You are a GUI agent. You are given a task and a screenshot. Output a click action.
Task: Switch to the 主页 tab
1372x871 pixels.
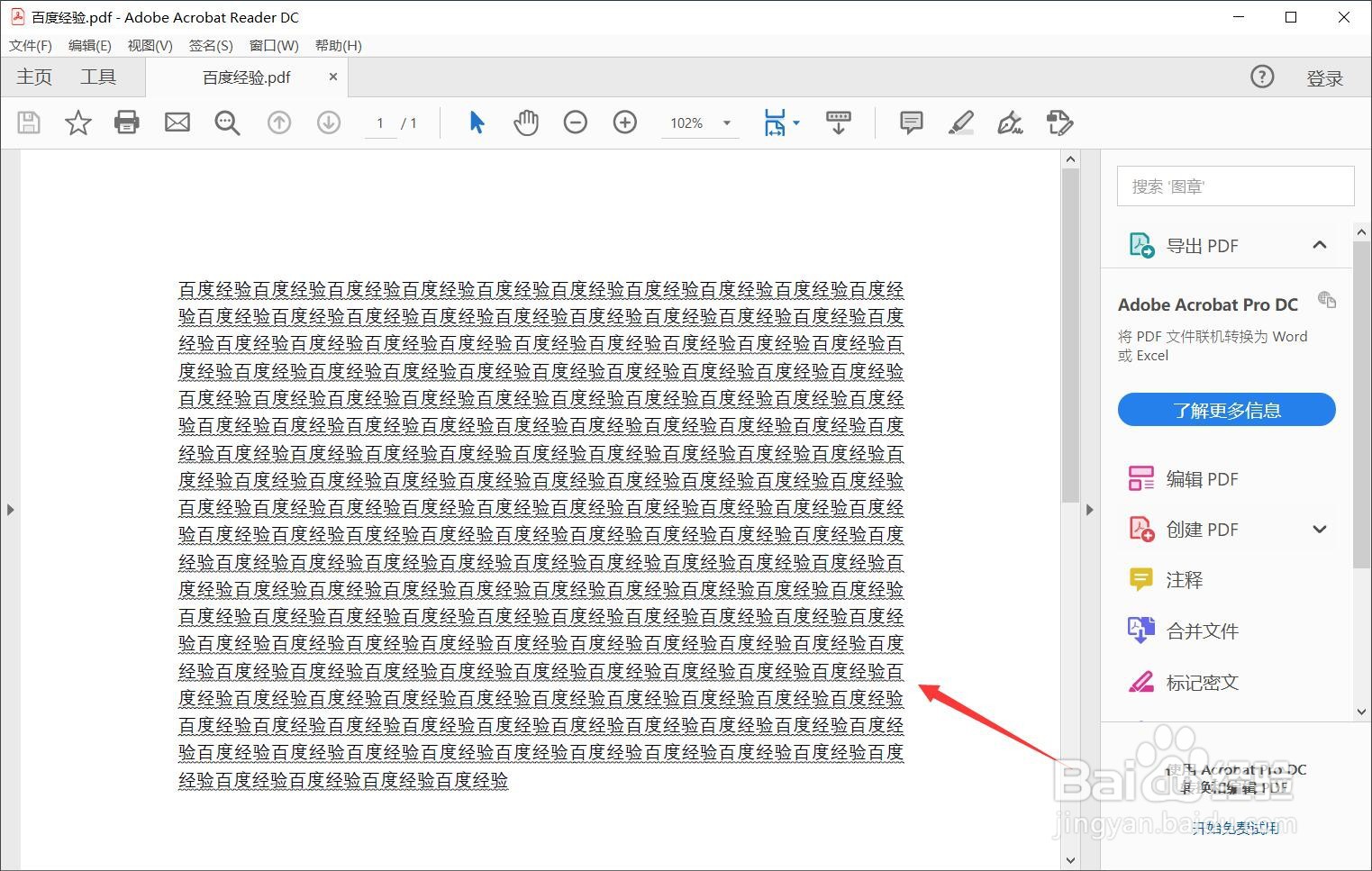pos(33,77)
